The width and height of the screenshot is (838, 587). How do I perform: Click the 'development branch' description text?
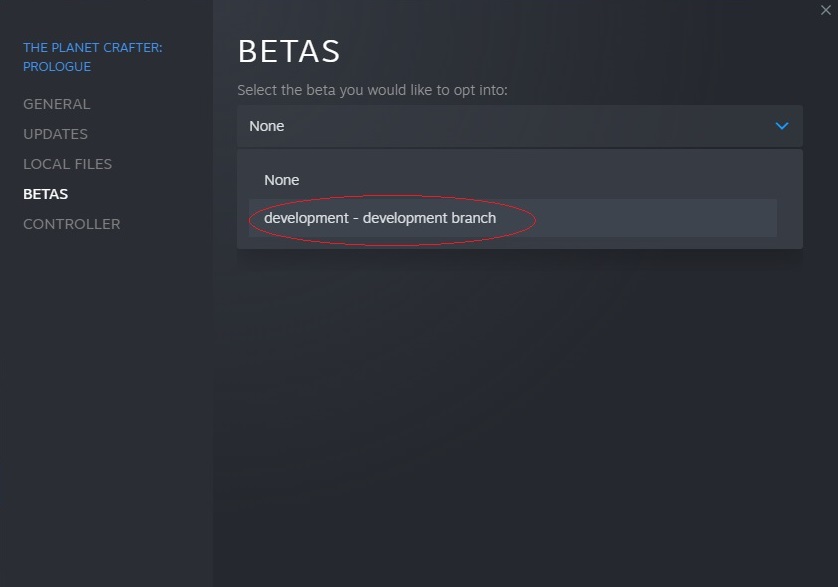[430, 218]
